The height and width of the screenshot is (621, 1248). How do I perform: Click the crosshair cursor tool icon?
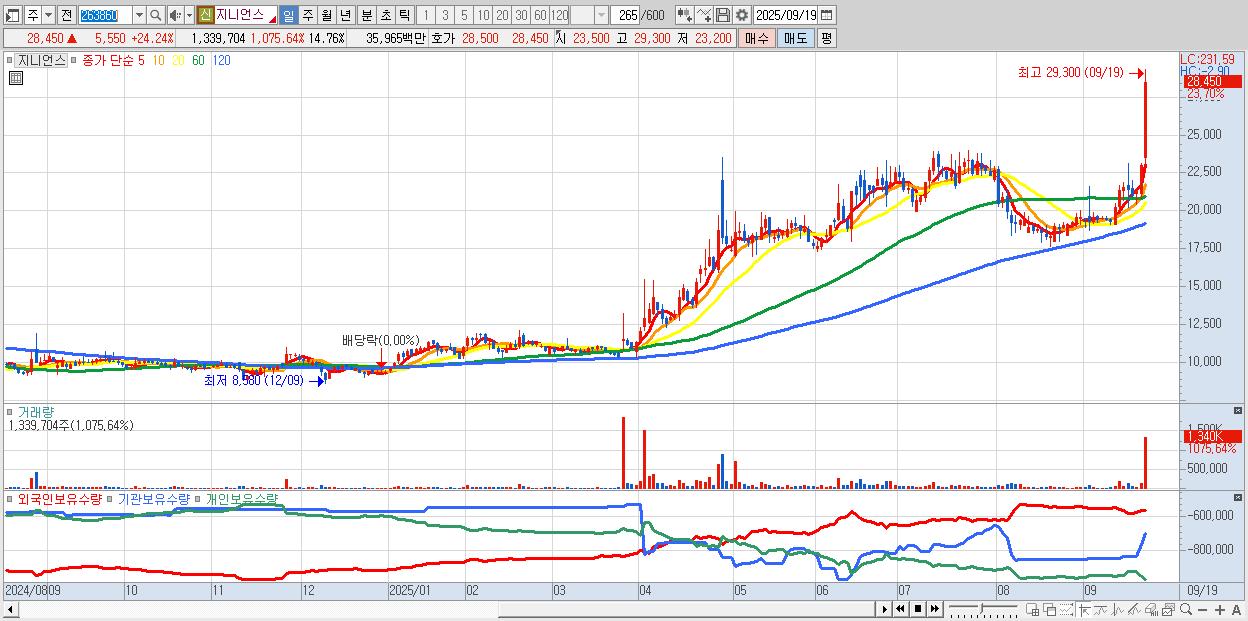[1084, 609]
